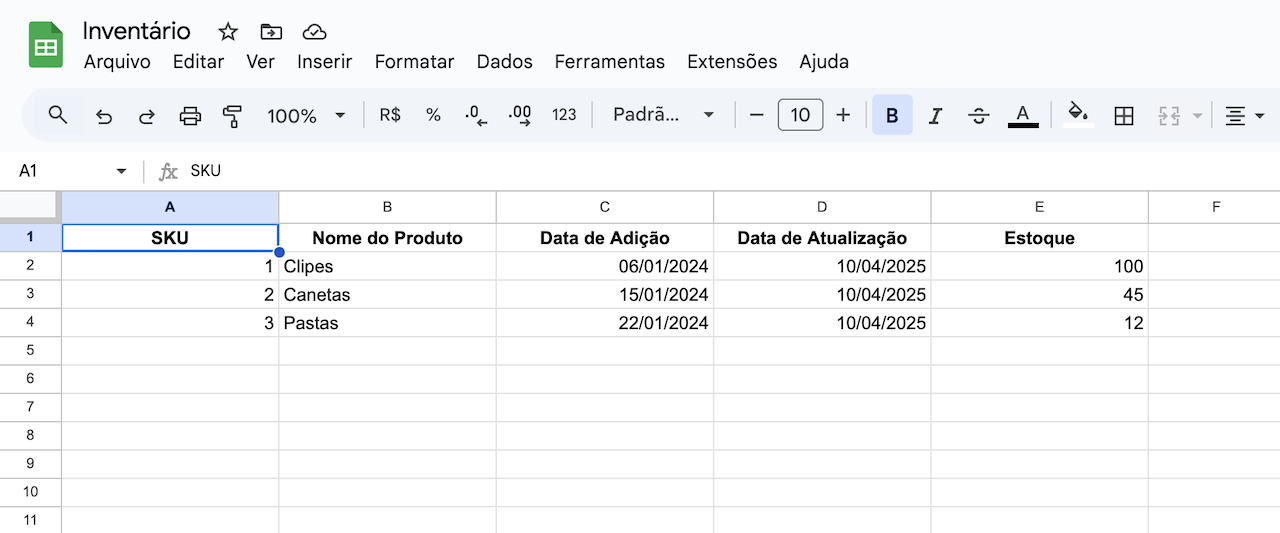The width and height of the screenshot is (1280, 533).
Task: Click the R$ currency format button
Action: (390, 116)
